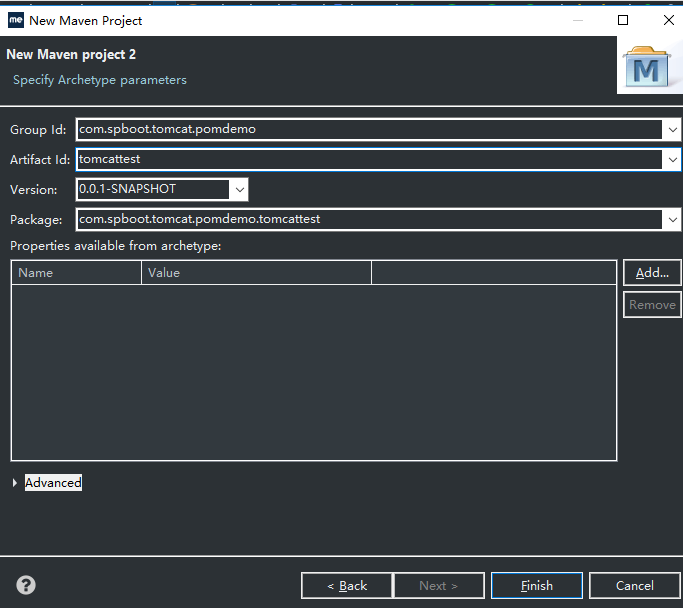
Task: Click the MyEclipse 'me' title bar icon
Action: click(16, 20)
